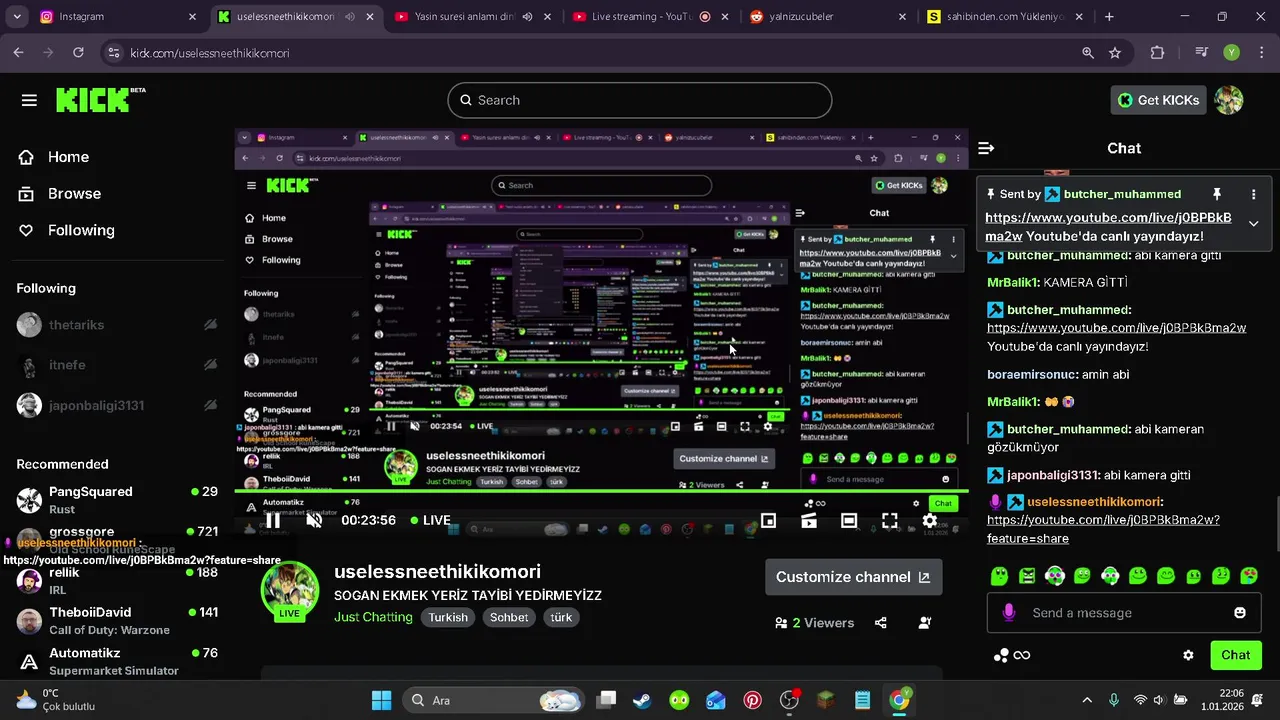Image resolution: width=1280 pixels, height=720 pixels.
Task: Open the chat settings gear
Action: point(1188,655)
